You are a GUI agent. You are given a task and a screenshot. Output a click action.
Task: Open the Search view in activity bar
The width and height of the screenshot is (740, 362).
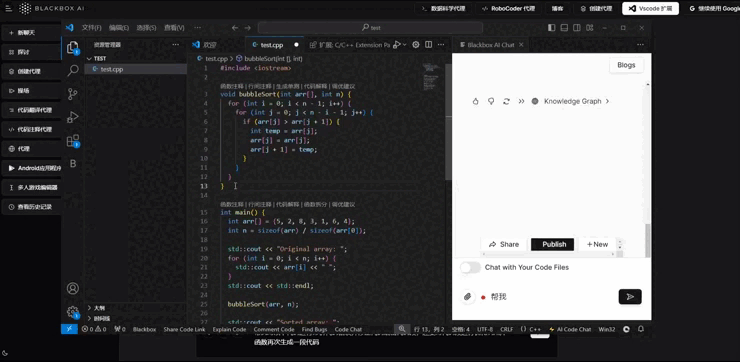point(73,70)
